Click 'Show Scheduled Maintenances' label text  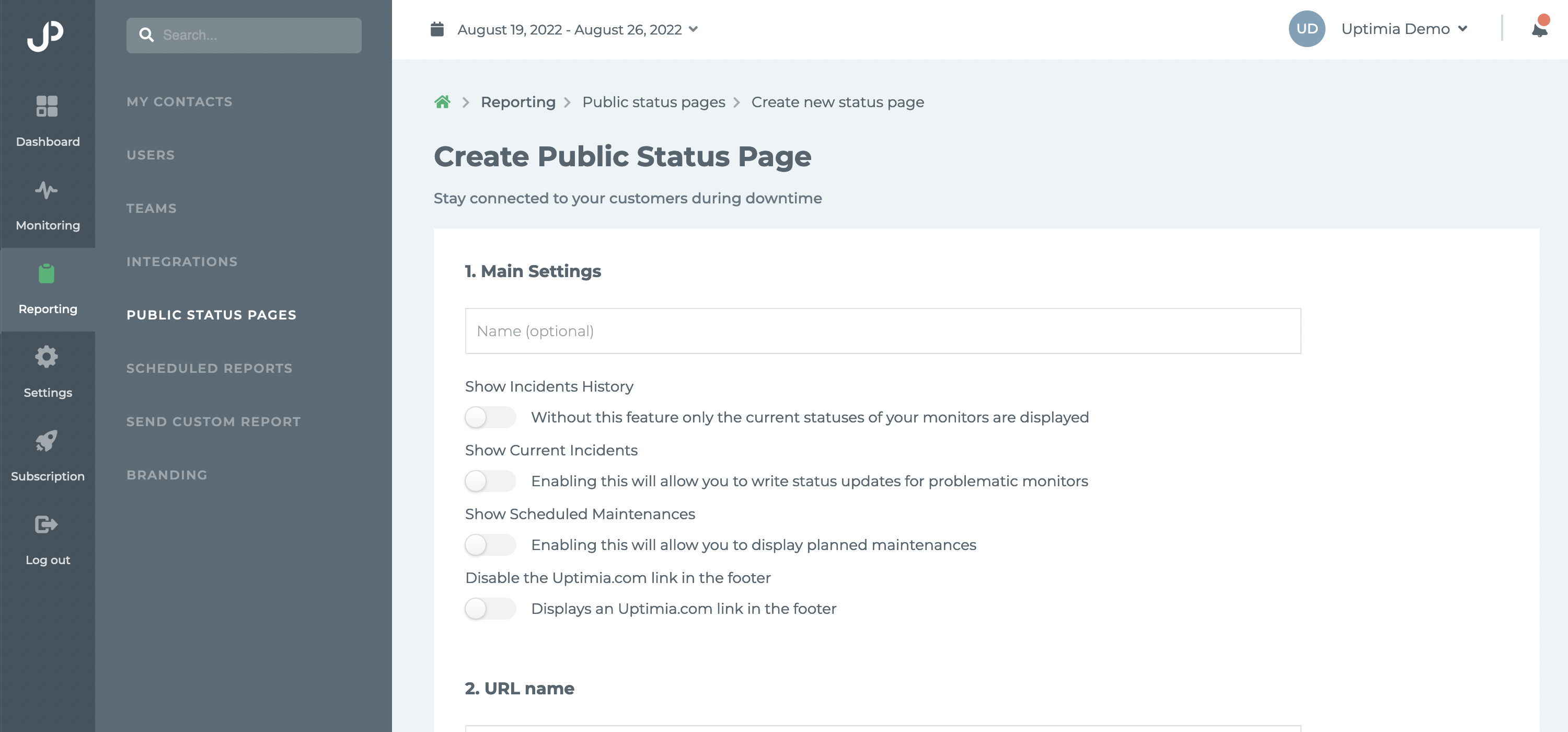580,514
